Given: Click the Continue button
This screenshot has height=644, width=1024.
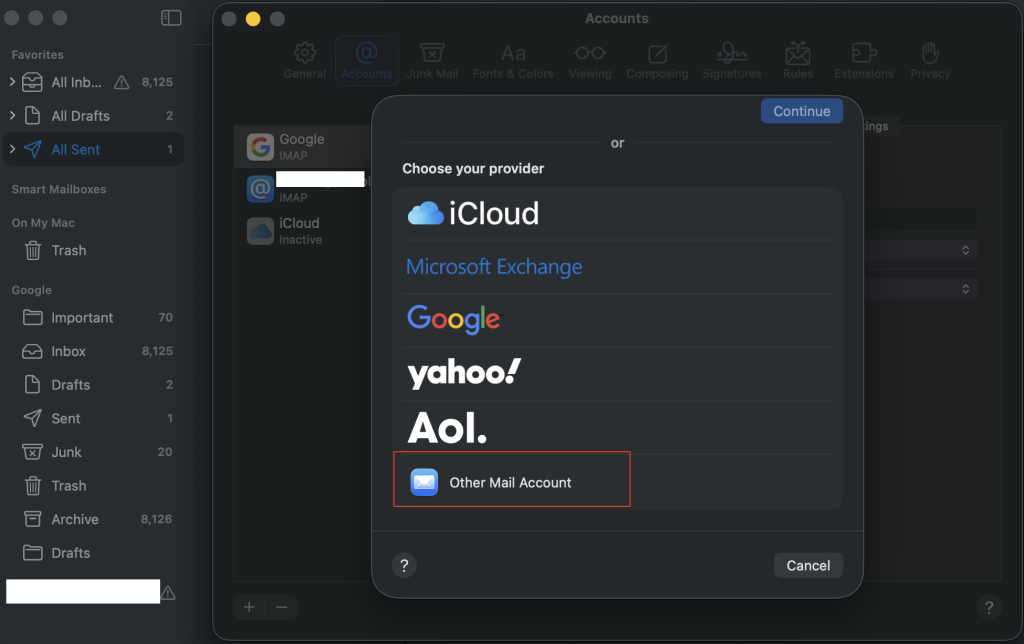Looking at the screenshot, I should (801, 111).
